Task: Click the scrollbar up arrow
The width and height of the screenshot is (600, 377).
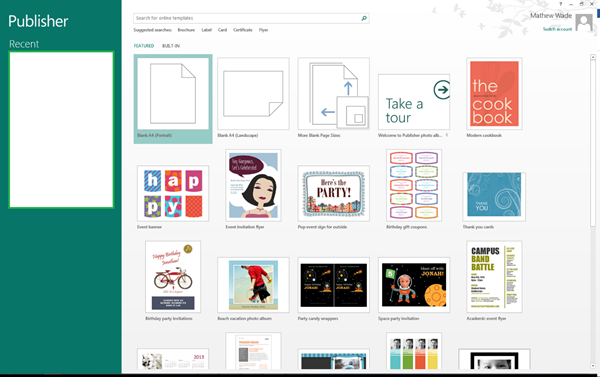Action: tap(593, 57)
